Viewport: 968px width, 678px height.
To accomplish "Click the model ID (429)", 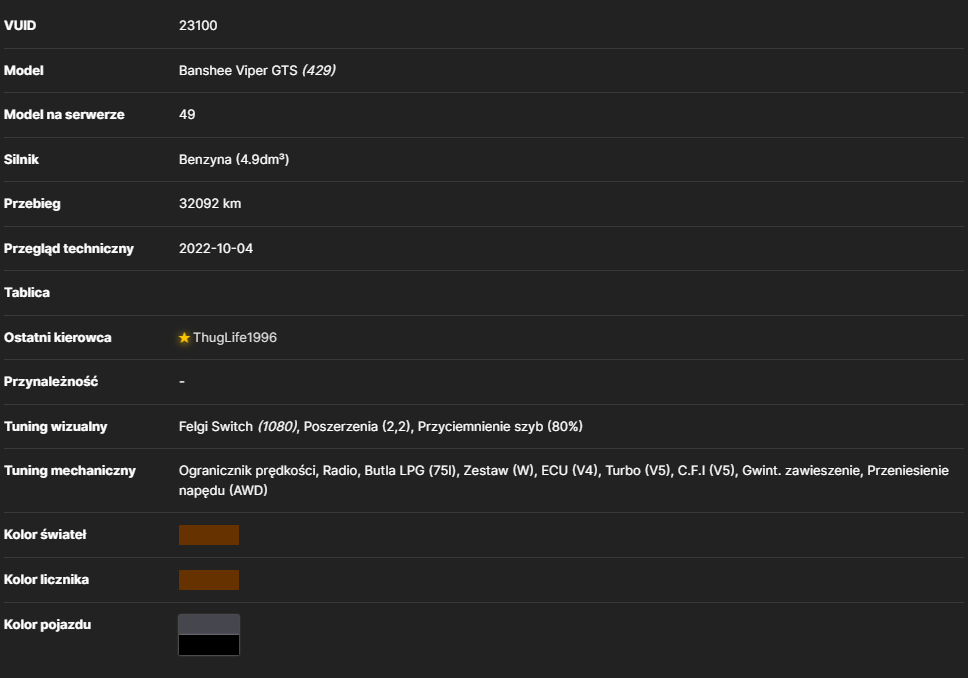I will 319,70.
